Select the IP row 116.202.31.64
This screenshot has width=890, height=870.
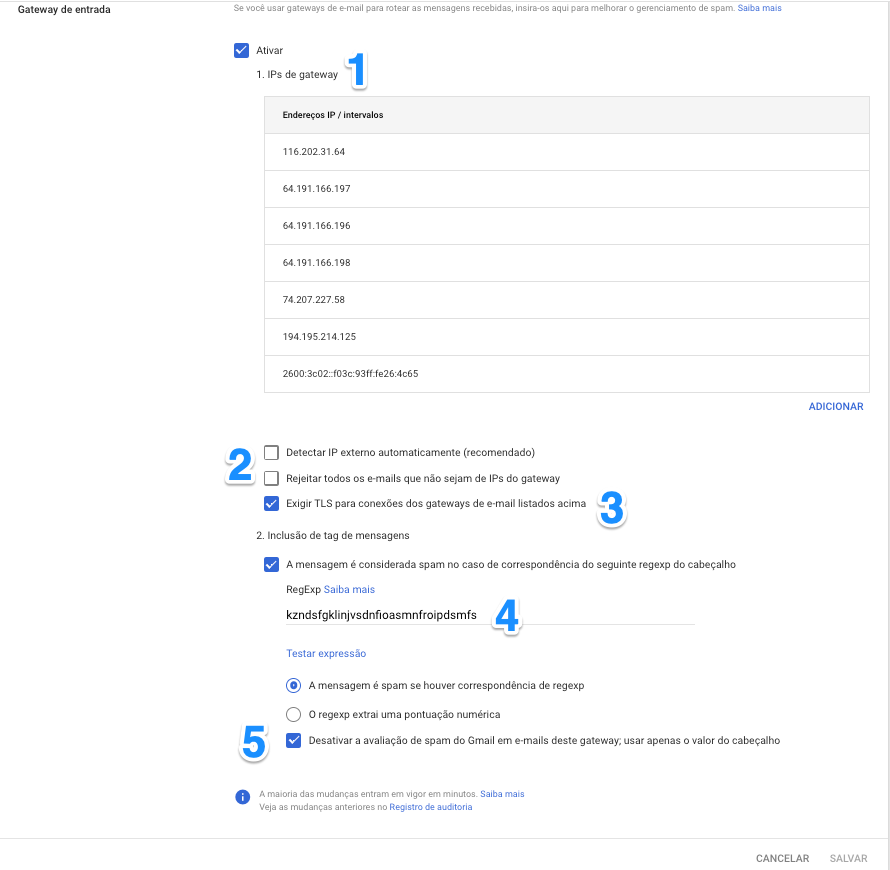[566, 152]
